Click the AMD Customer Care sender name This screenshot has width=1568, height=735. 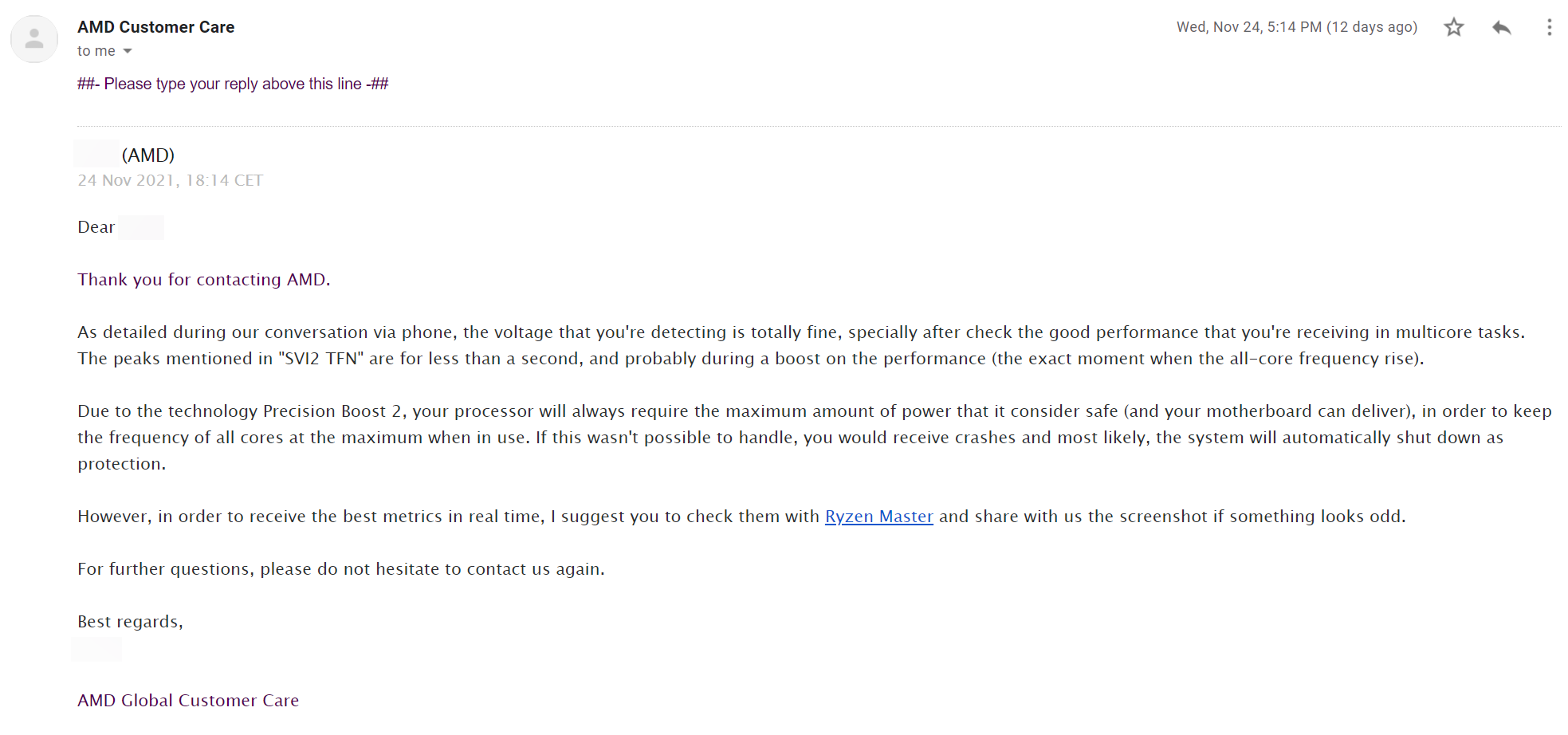155,27
